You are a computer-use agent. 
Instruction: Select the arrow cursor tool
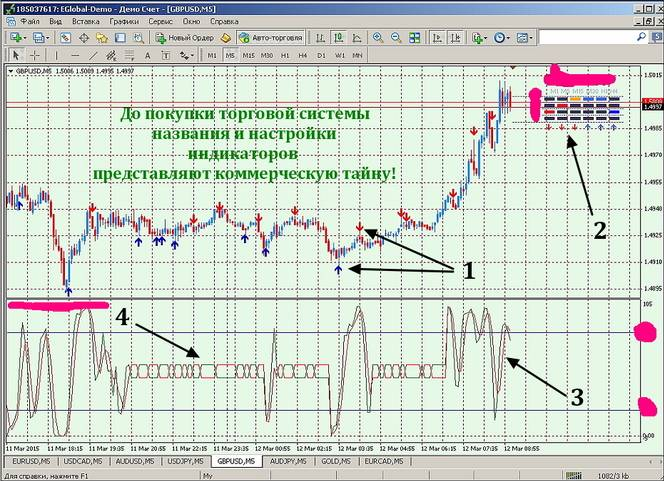tap(16, 55)
